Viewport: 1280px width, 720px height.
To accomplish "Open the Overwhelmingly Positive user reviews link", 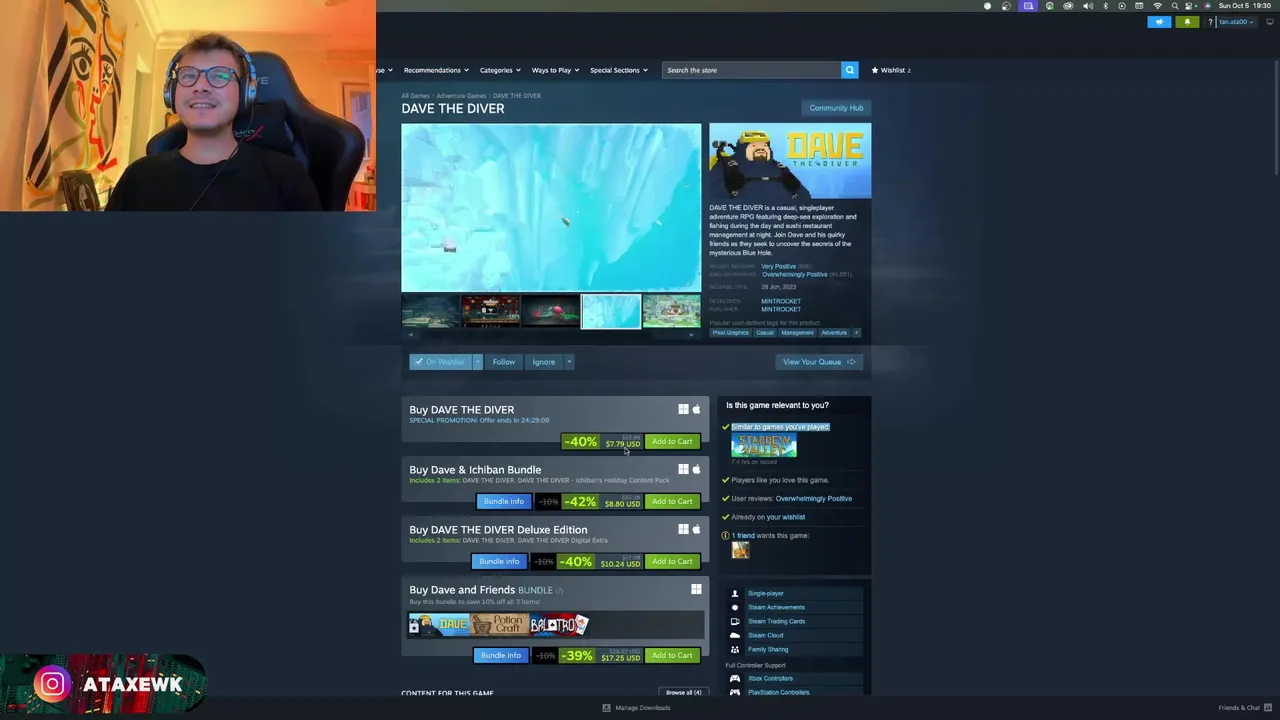I will 814,498.
